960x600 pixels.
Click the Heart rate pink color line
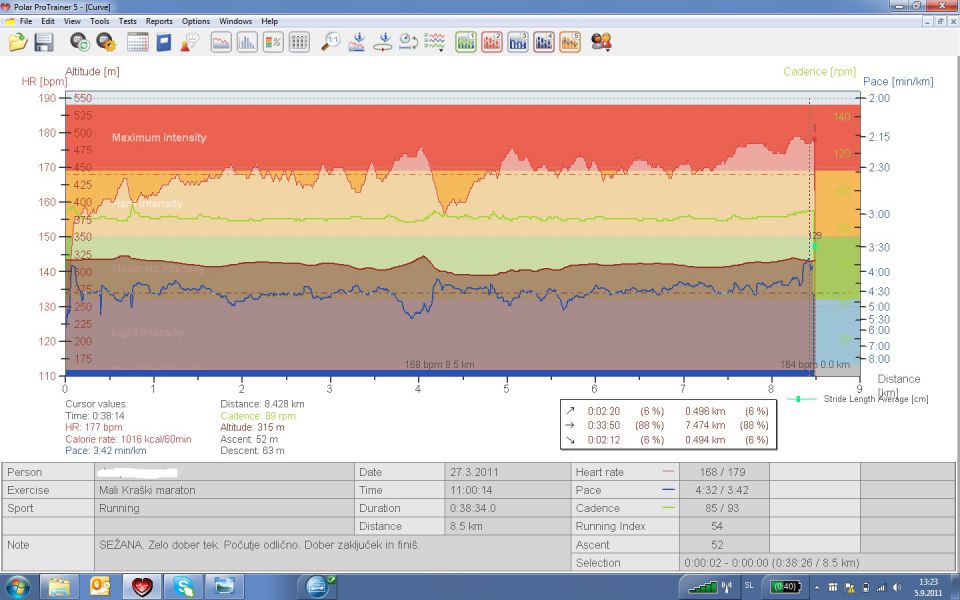pyautogui.click(x=668, y=472)
